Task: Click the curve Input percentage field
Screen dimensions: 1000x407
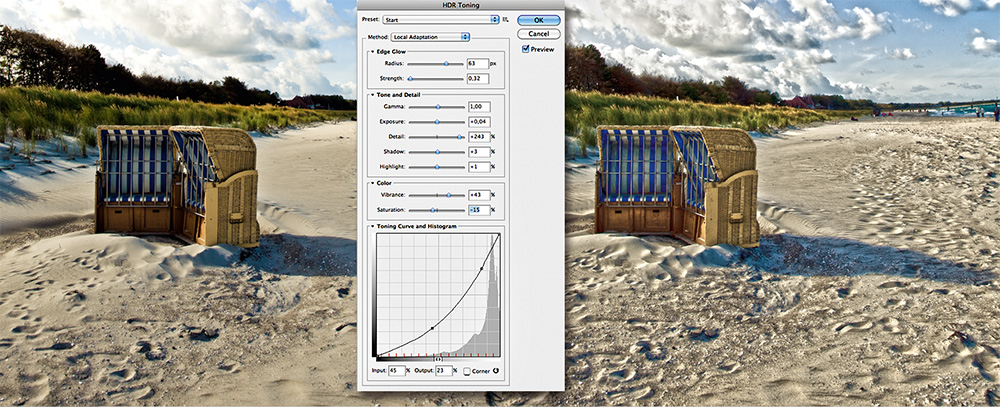Action: pyautogui.click(x=396, y=371)
